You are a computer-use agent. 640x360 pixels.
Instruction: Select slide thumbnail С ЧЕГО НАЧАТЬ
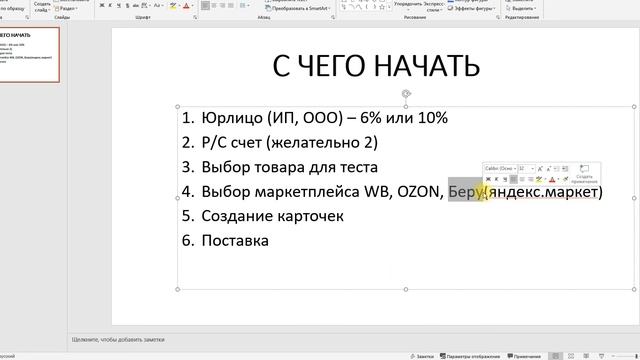coord(29,55)
